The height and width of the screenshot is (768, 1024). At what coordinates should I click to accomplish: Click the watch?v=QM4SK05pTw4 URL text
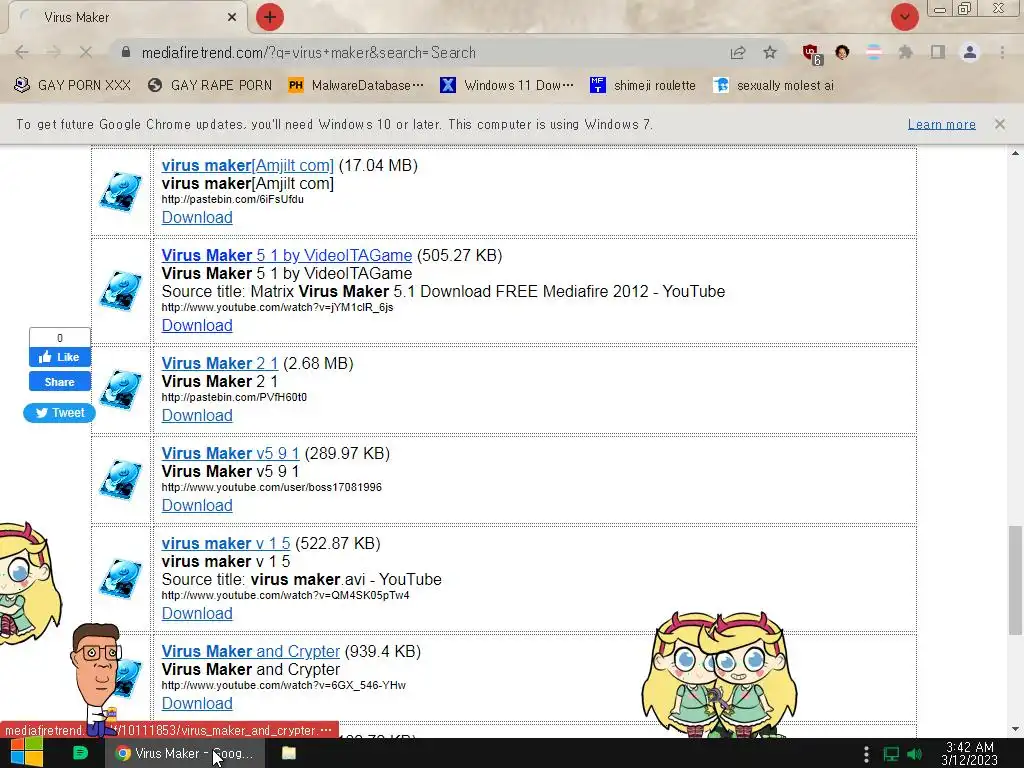[x=285, y=595]
